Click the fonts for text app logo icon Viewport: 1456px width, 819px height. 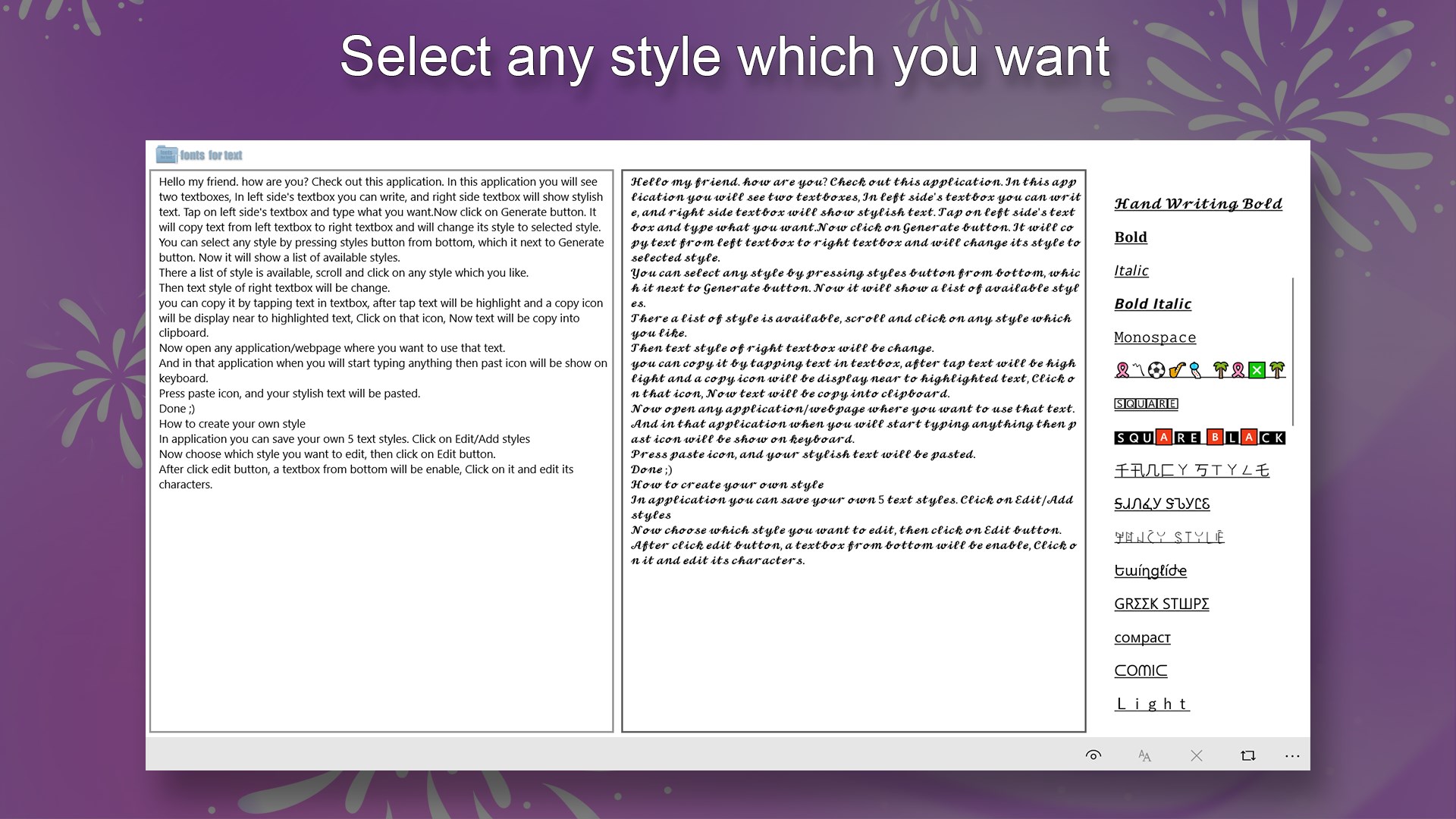166,155
